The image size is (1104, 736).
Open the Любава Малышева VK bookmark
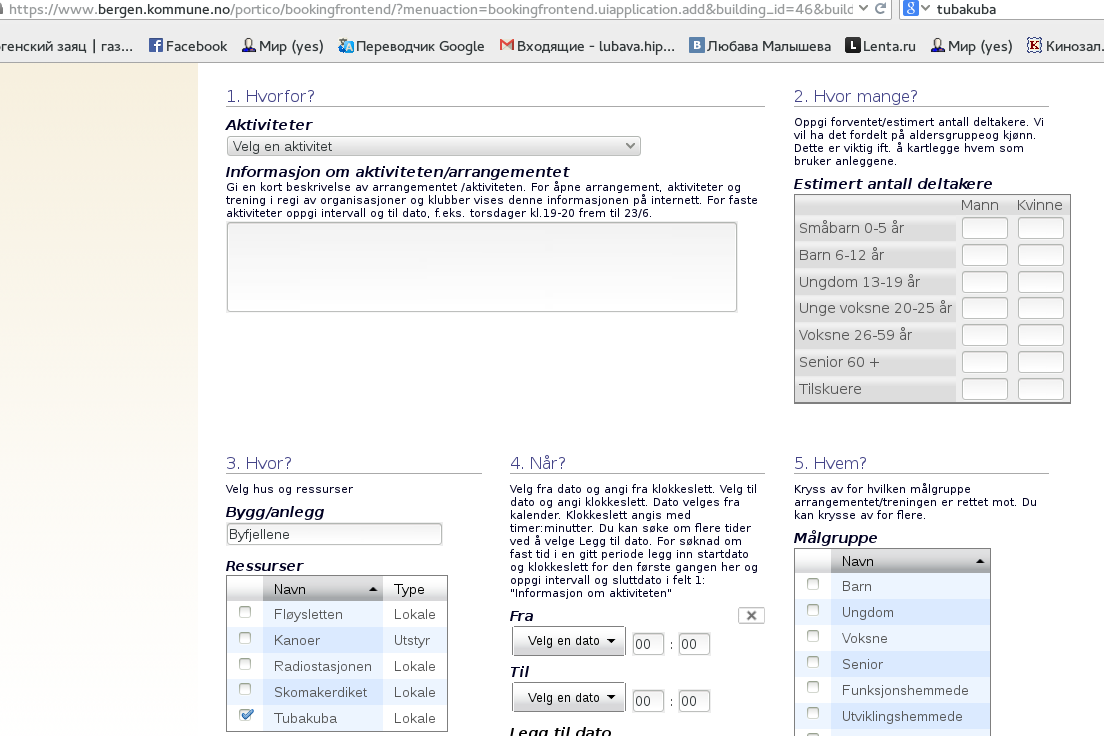(760, 46)
